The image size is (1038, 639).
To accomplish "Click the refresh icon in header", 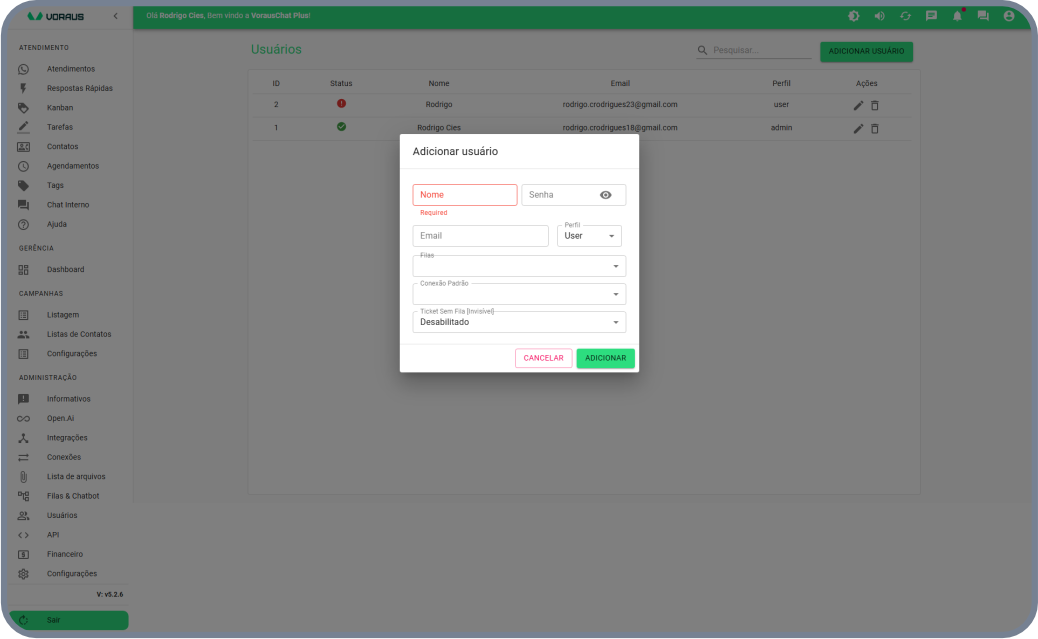I will pyautogui.click(x=905, y=16).
